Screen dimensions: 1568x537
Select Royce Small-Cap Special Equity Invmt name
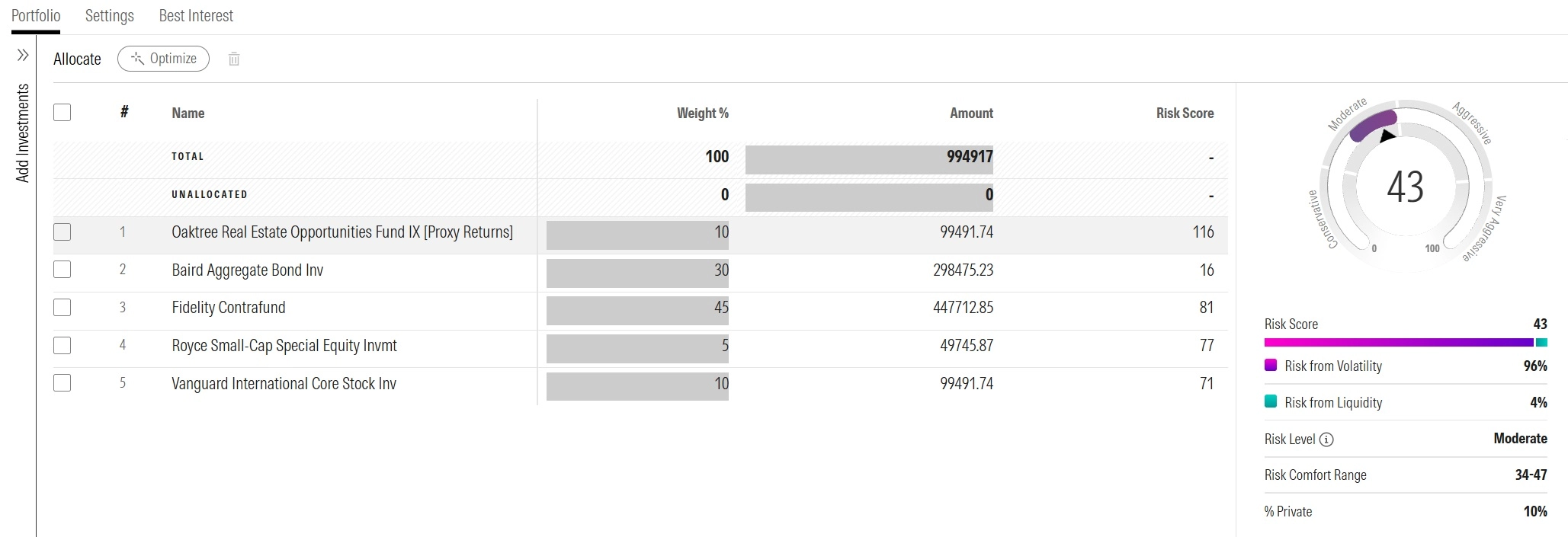(284, 346)
